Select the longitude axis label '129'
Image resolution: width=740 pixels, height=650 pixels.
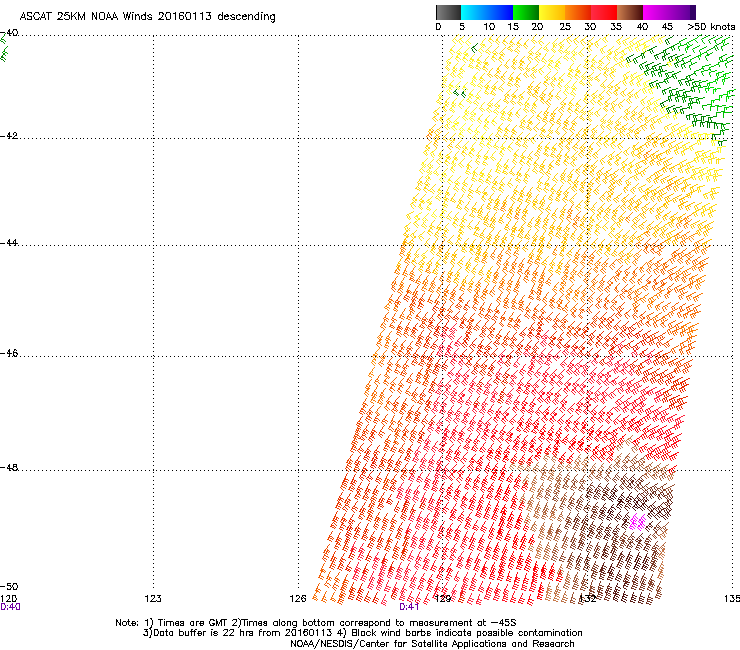coord(443,599)
